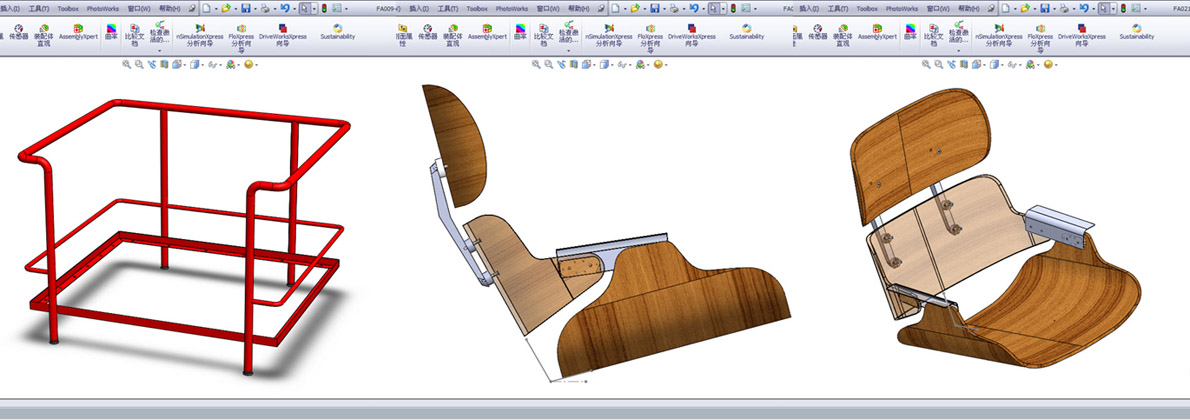The height and width of the screenshot is (420, 1190).
Task: Toggle hide/show items glasses icon above side-view chair
Action: click(x=622, y=64)
